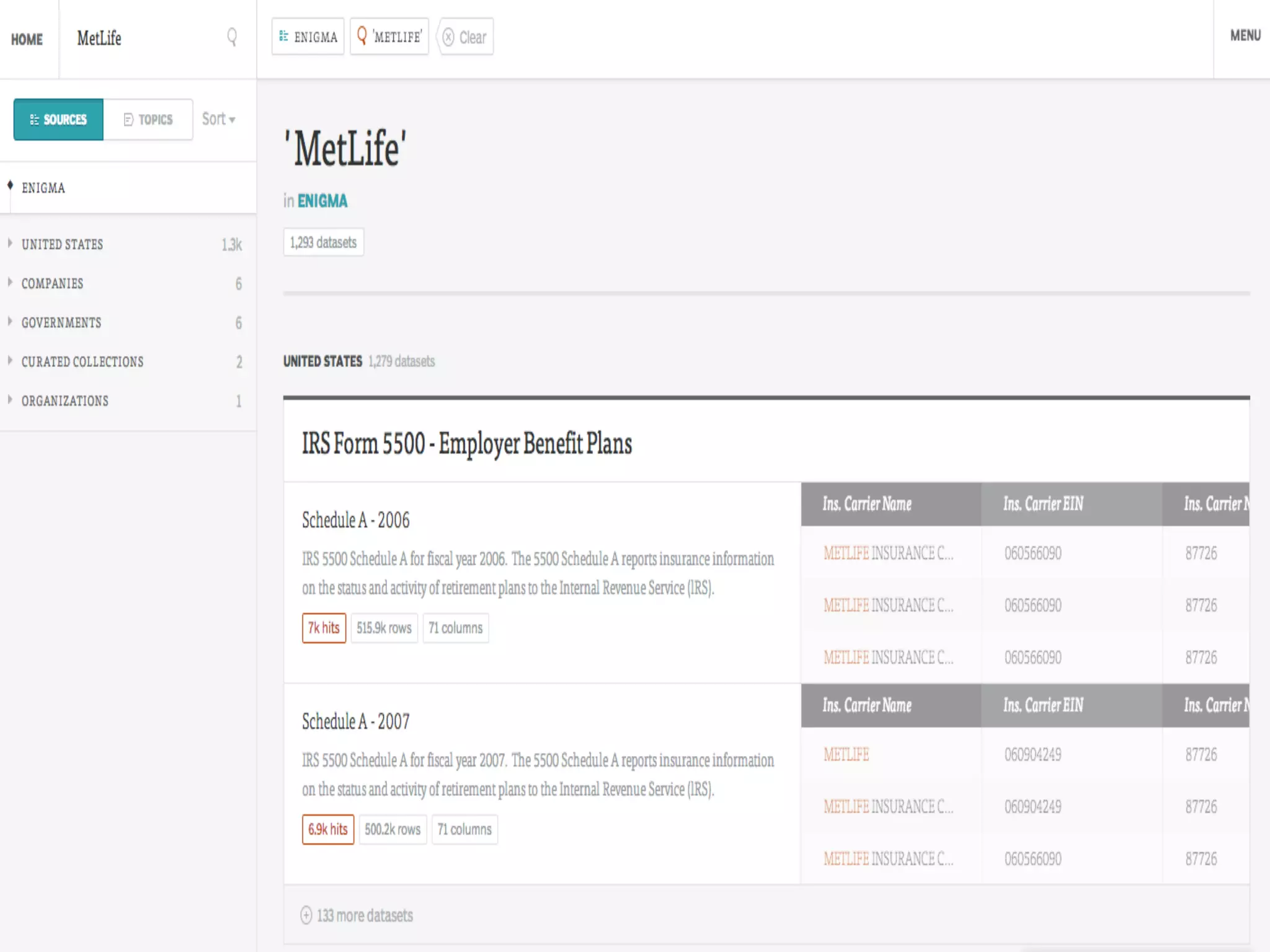
Task: Expand the plus icon for more datasets
Action: (x=306, y=915)
